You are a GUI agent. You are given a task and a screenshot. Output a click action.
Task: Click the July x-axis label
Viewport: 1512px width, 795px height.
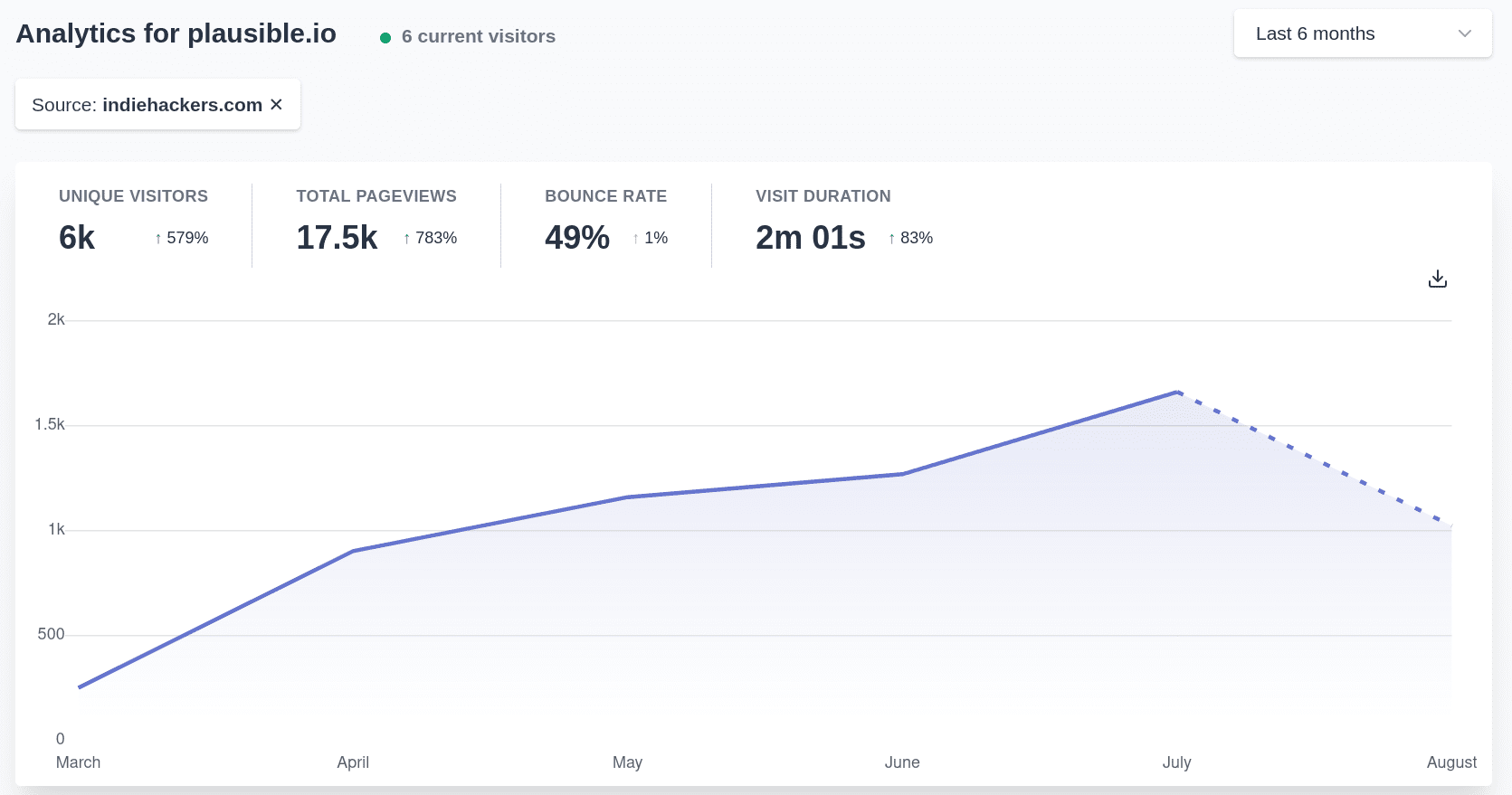1177,762
